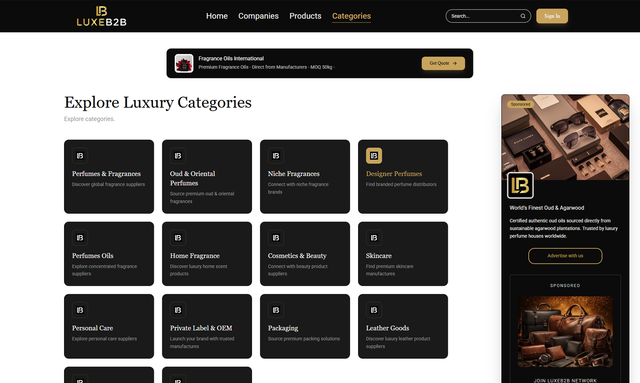The height and width of the screenshot is (383, 640).
Task: Click the sponsored sunglasses and perfume image
Action: 565,137
